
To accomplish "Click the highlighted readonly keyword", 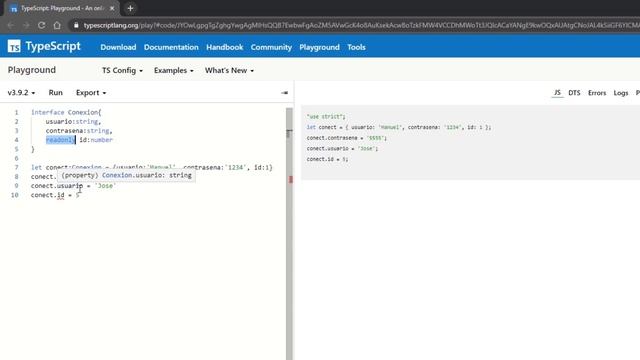I will 60,140.
